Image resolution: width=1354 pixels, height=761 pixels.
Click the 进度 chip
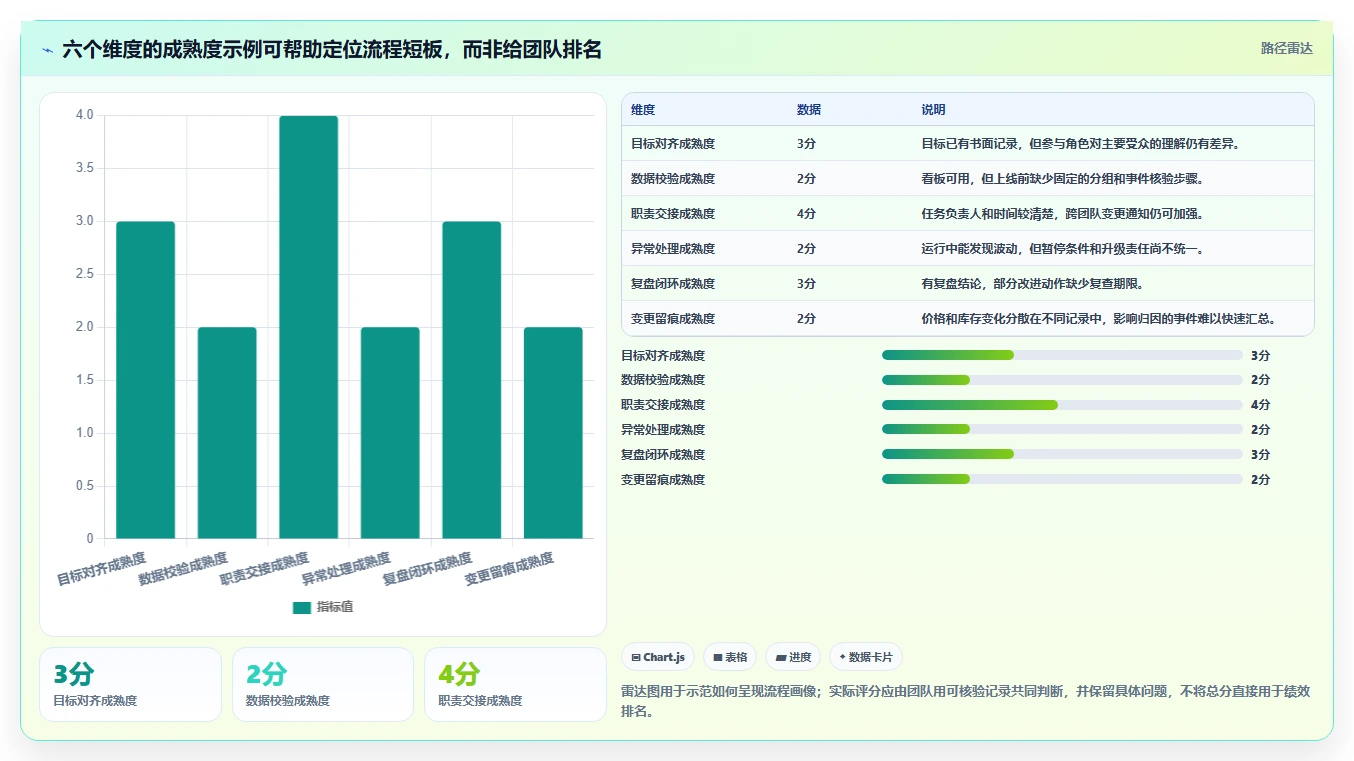(x=793, y=657)
